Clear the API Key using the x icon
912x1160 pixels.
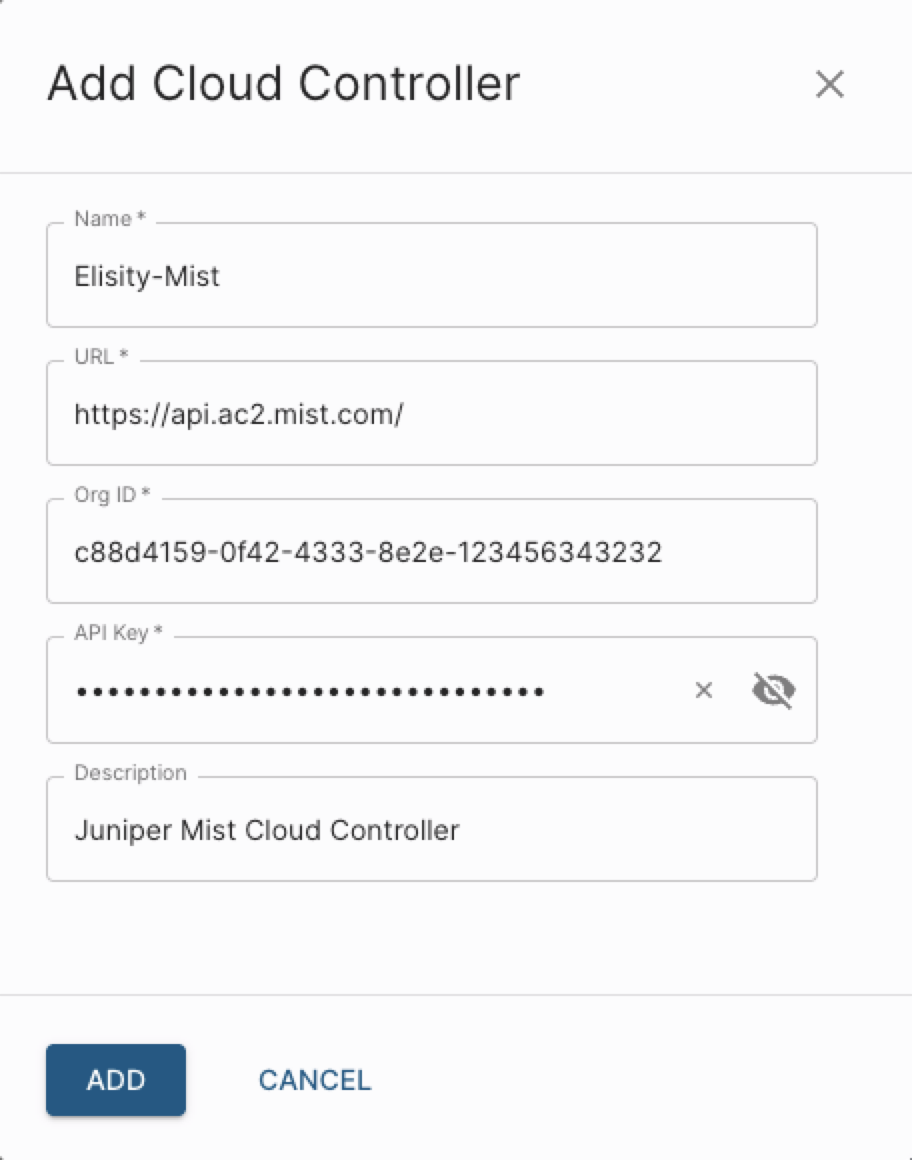(704, 690)
